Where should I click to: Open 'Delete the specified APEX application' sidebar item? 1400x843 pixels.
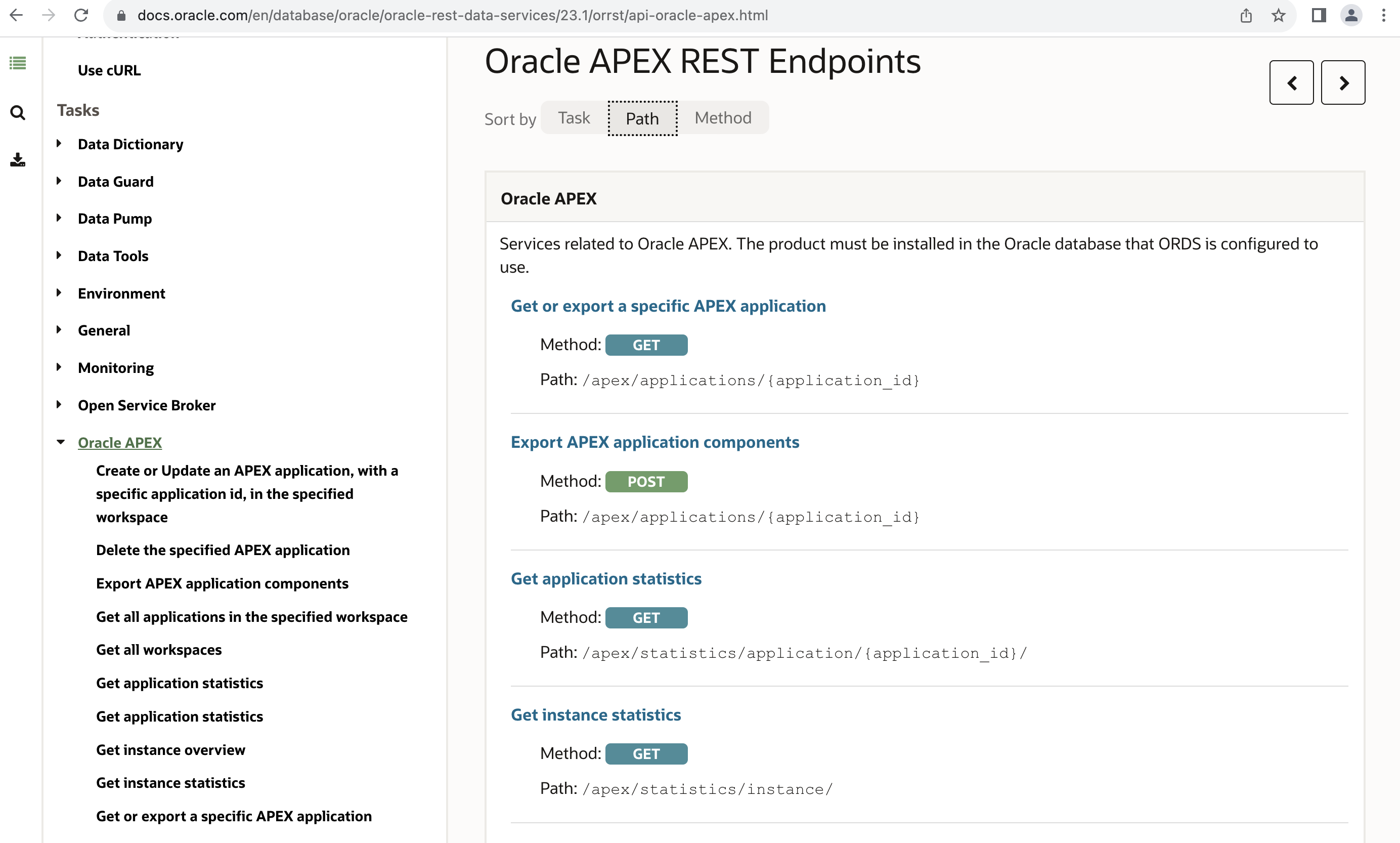coord(223,550)
